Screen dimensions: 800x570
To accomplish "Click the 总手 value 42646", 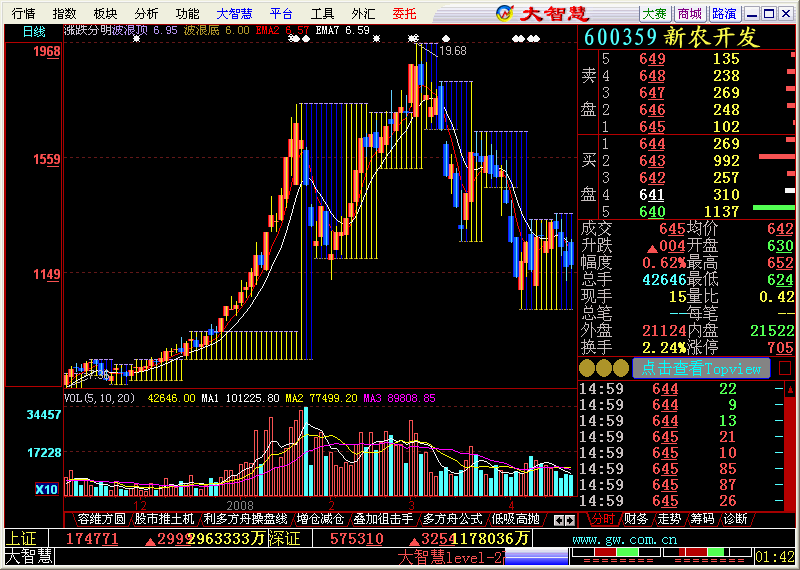I will pos(664,280).
